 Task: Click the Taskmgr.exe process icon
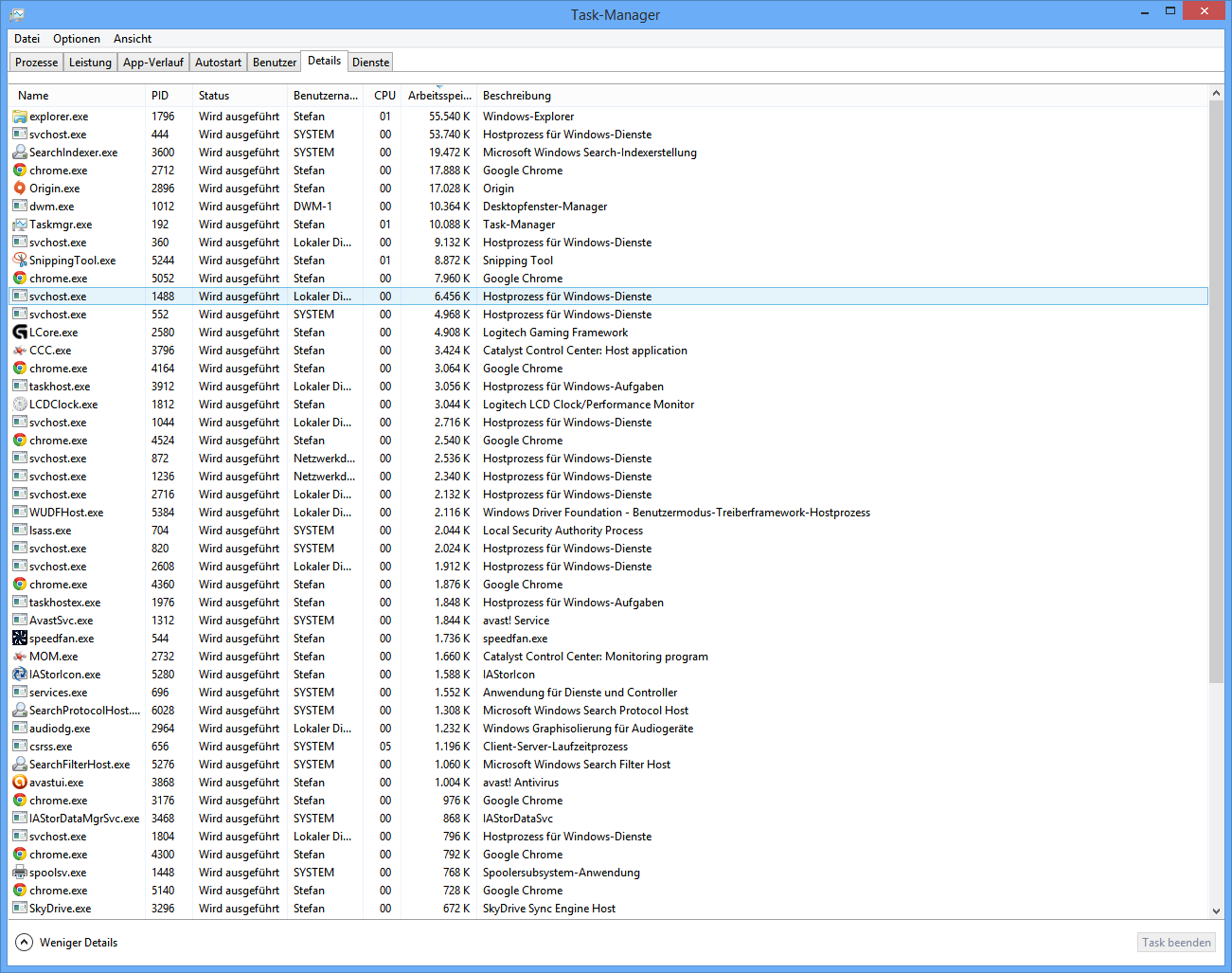pos(20,225)
